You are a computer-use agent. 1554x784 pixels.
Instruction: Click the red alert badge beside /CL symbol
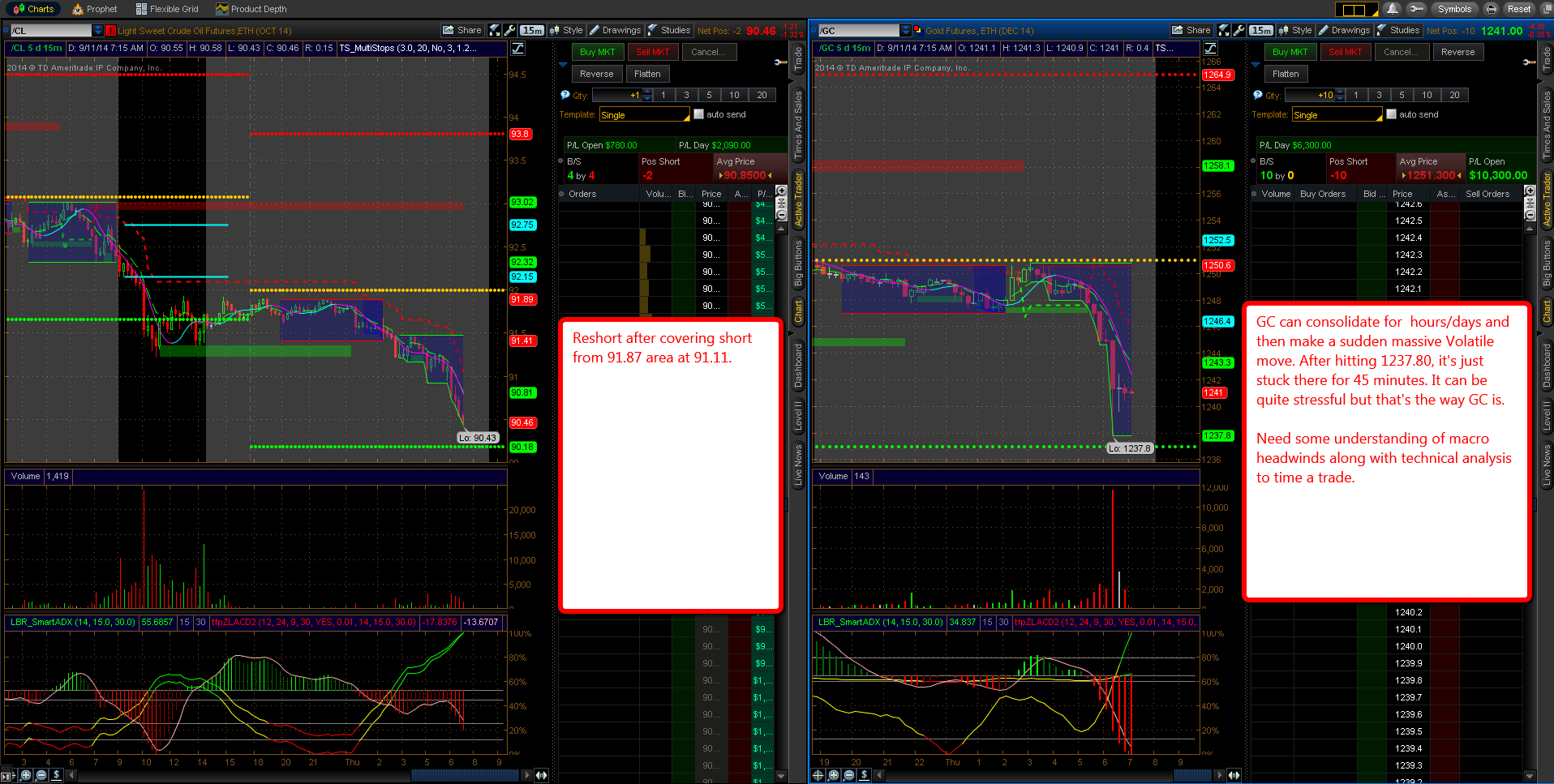point(110,31)
